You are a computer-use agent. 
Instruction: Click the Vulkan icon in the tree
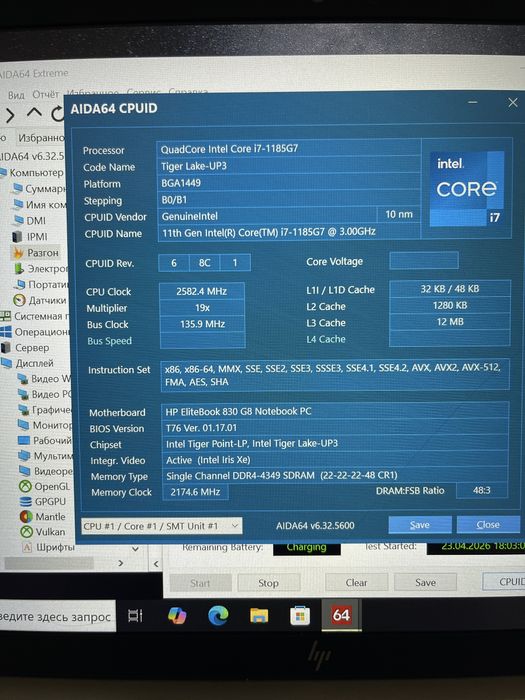pos(27,532)
